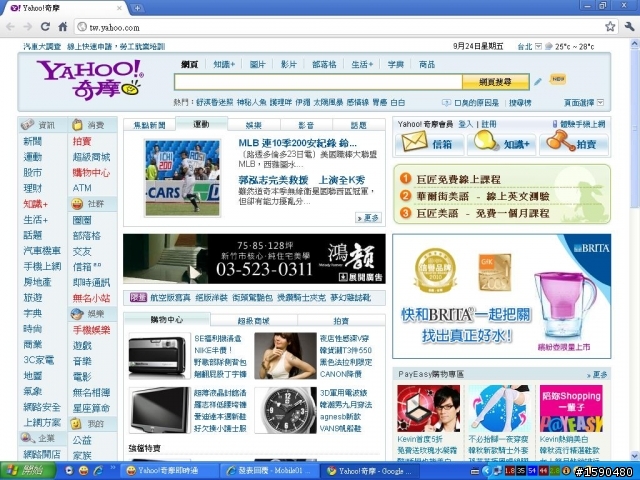This screenshot has height=480, width=640.
Task: Click the wristwatch product thumbnail
Action: click(x=285, y=410)
